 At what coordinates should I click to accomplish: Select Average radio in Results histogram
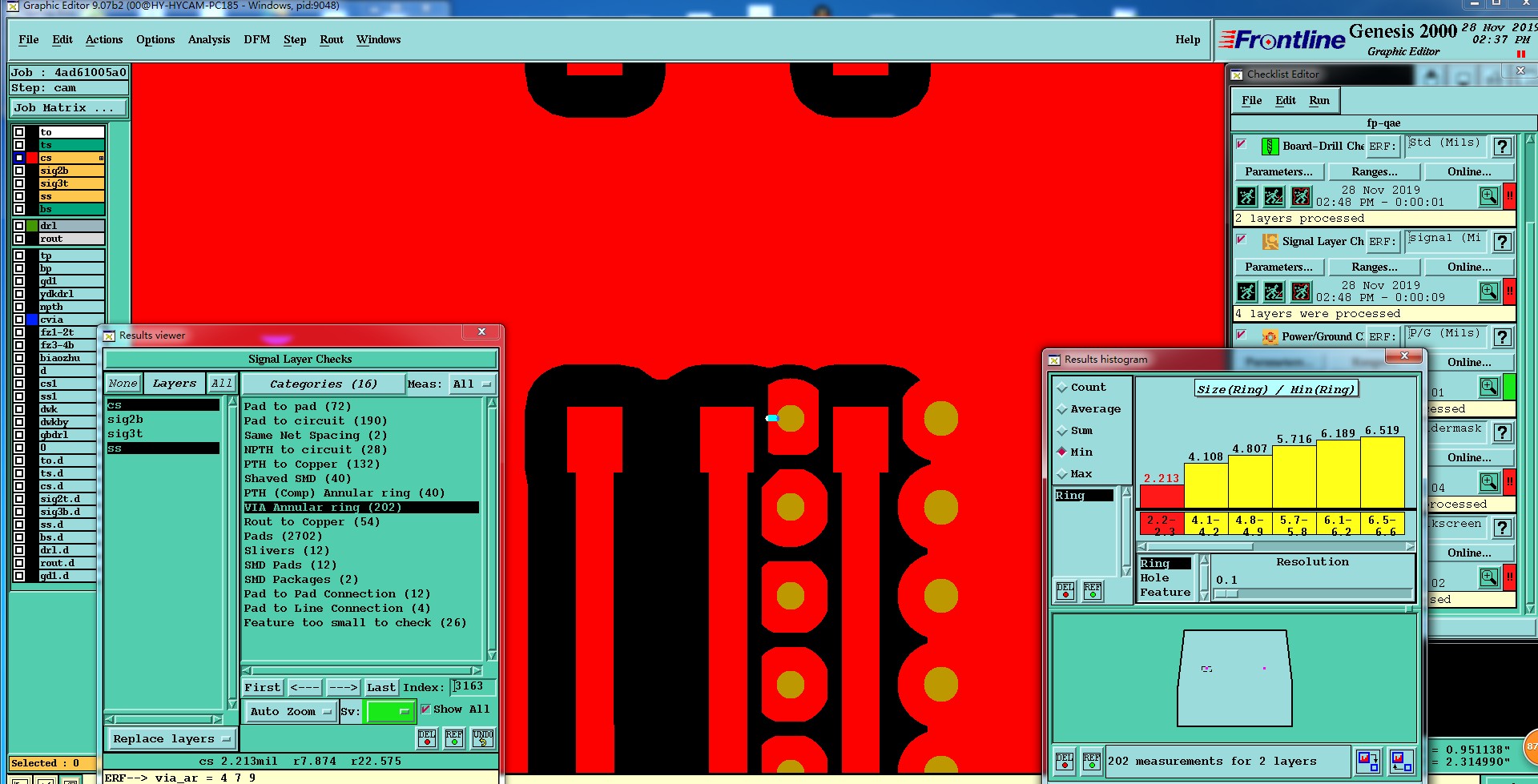(x=1062, y=409)
